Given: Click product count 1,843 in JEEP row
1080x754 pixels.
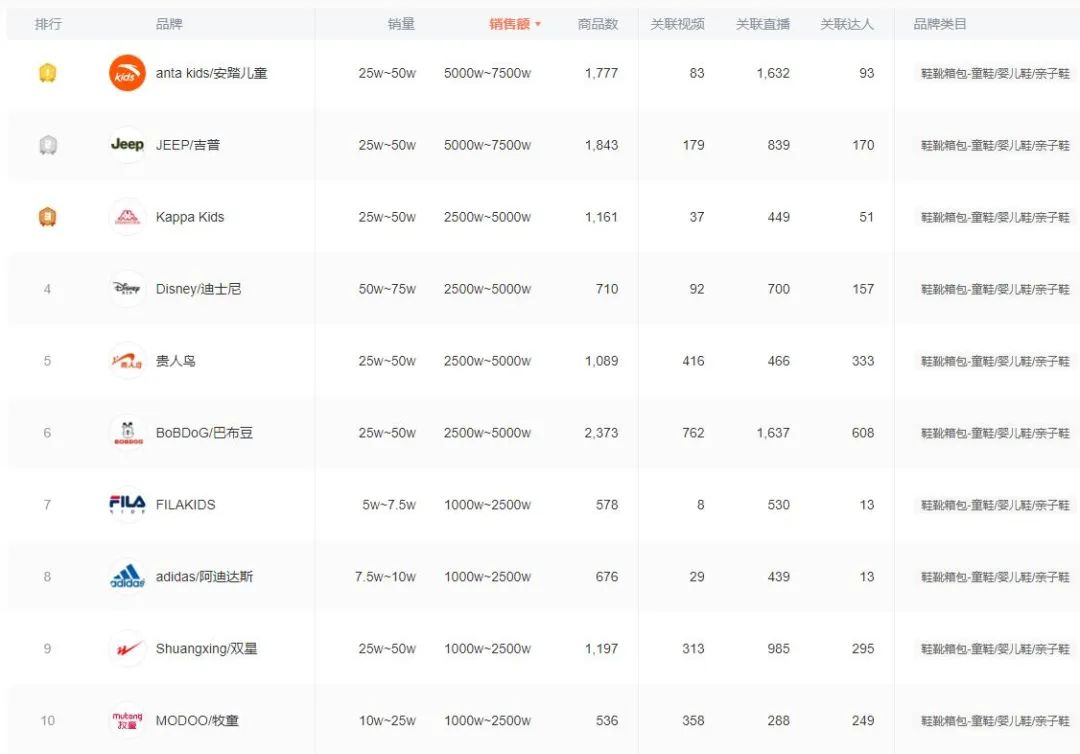Looking at the screenshot, I should point(601,145).
